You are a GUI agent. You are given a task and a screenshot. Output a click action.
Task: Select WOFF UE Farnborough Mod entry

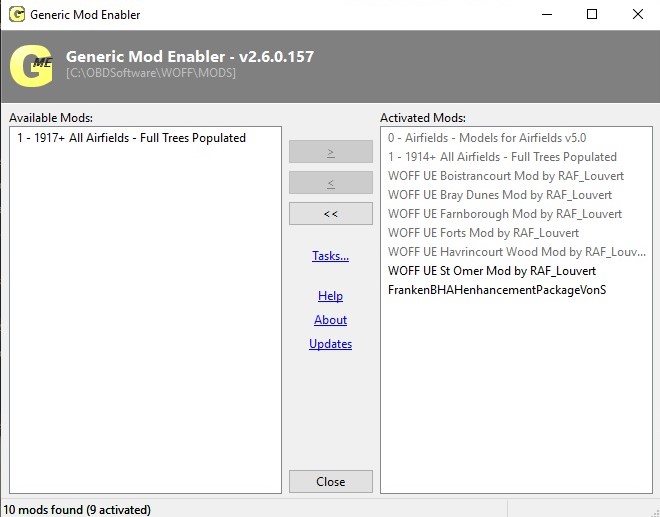pyautogui.click(x=505, y=214)
